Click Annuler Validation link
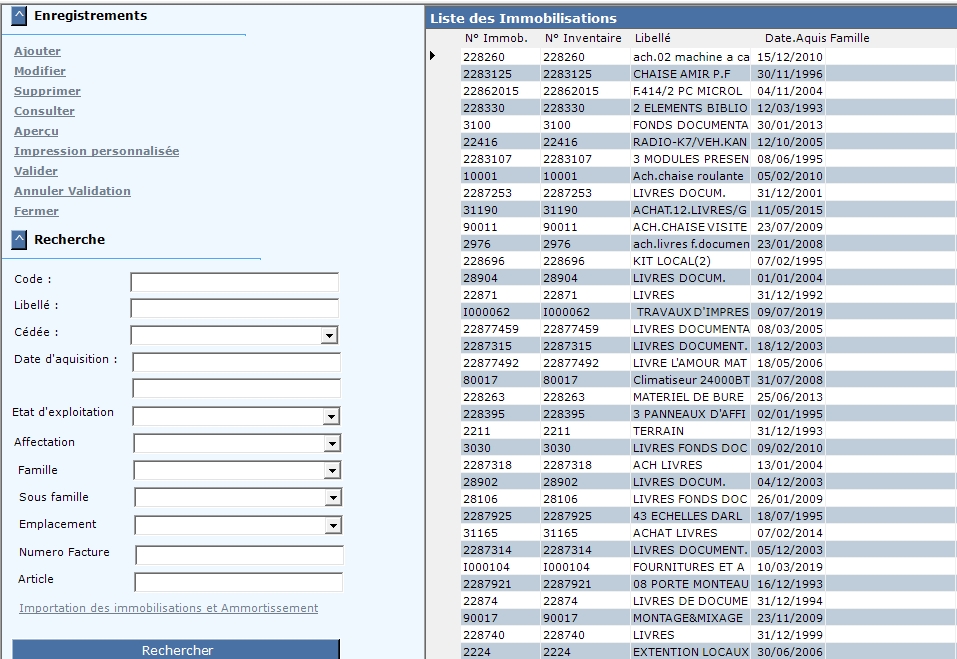 click(x=72, y=191)
